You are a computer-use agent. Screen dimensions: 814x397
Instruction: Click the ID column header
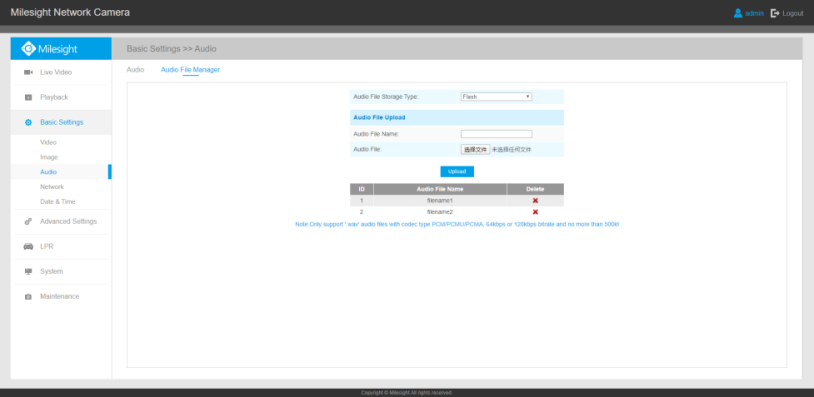coord(361,189)
